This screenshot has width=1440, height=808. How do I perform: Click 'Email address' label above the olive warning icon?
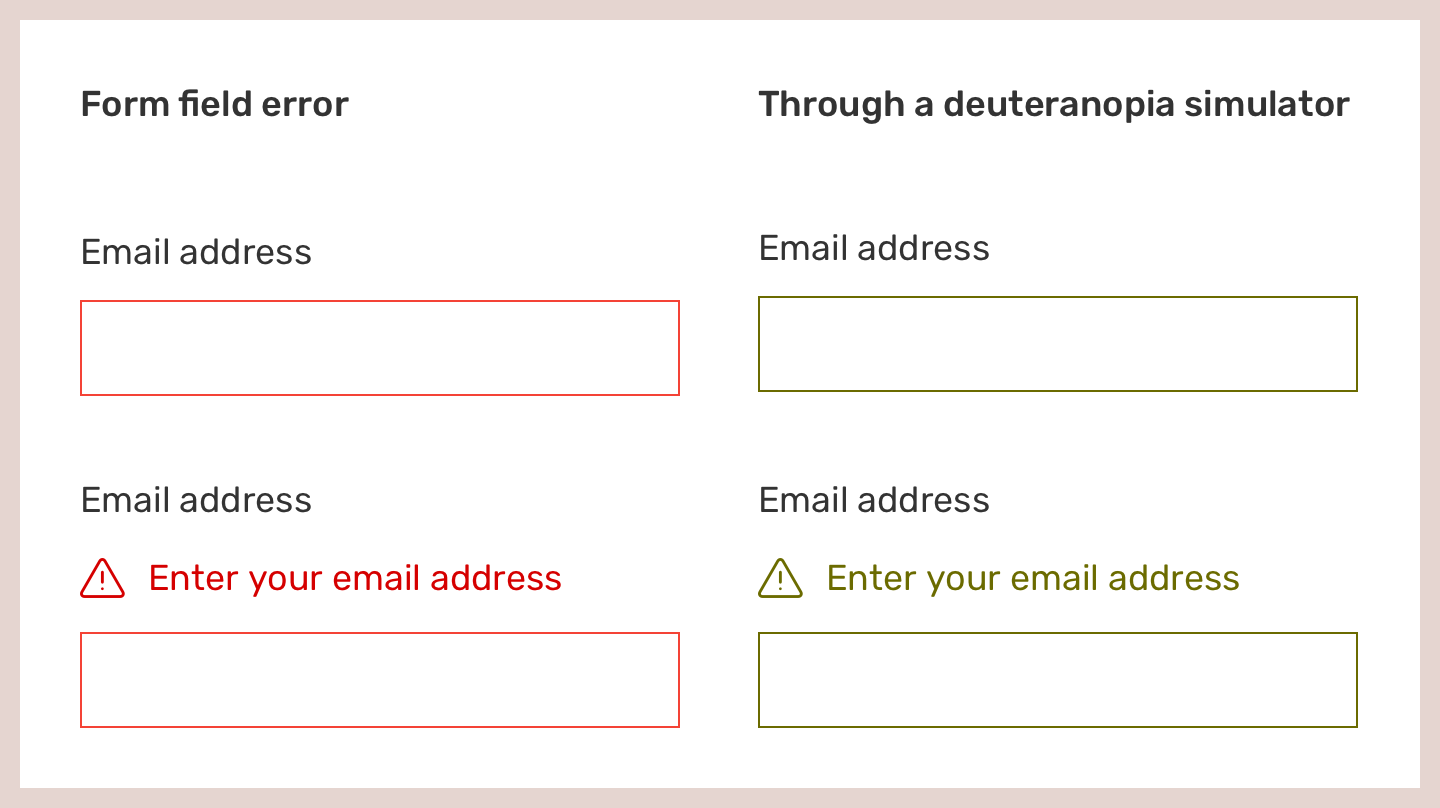pyautogui.click(x=874, y=500)
